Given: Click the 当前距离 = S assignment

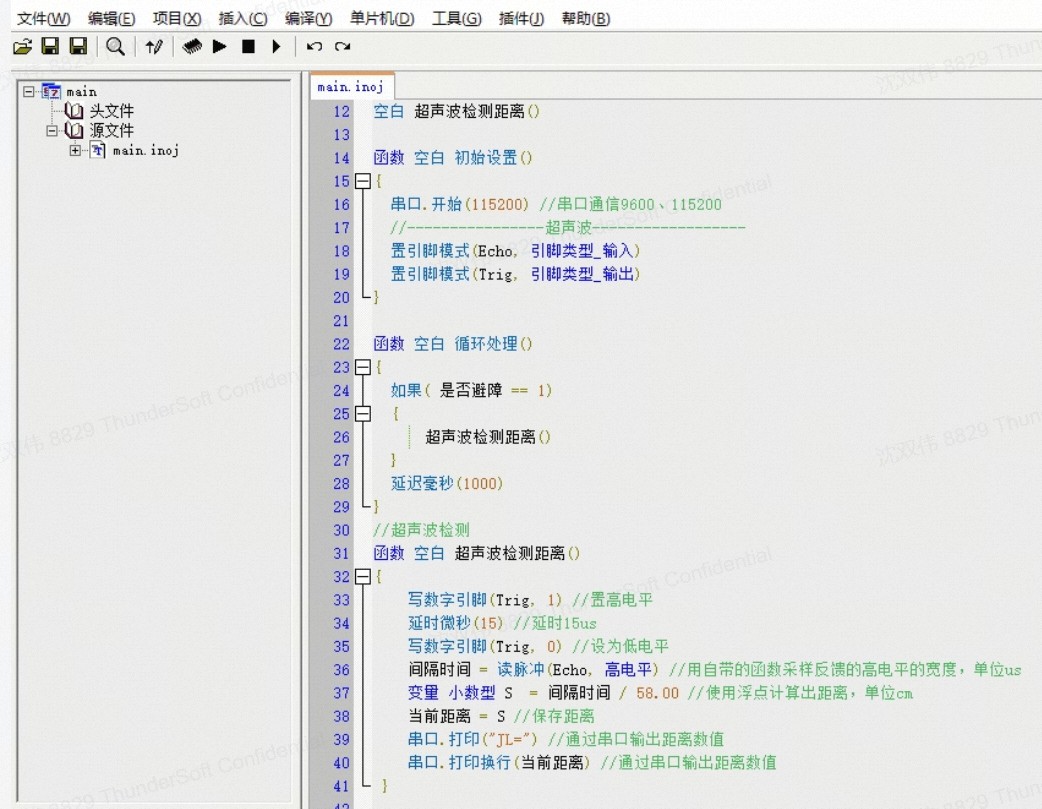Looking at the screenshot, I should [x=457, y=716].
